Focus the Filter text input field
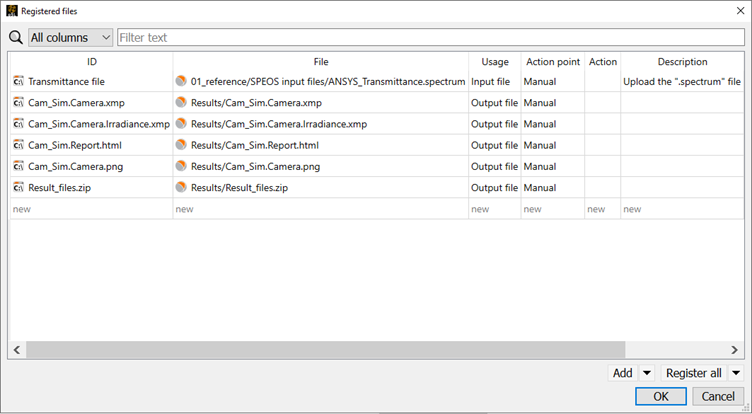 coord(430,37)
